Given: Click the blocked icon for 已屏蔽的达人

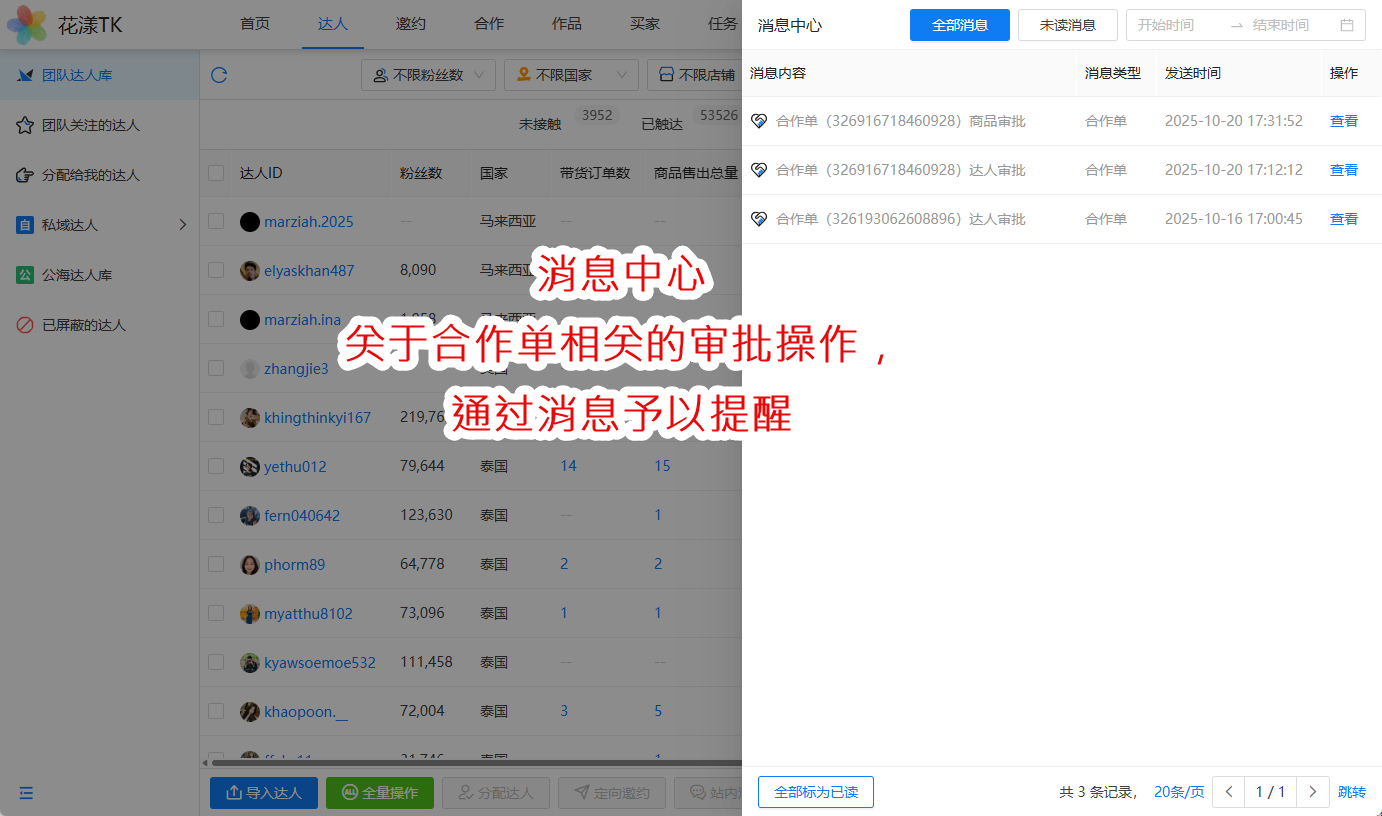Looking at the screenshot, I should pyautogui.click(x=25, y=325).
